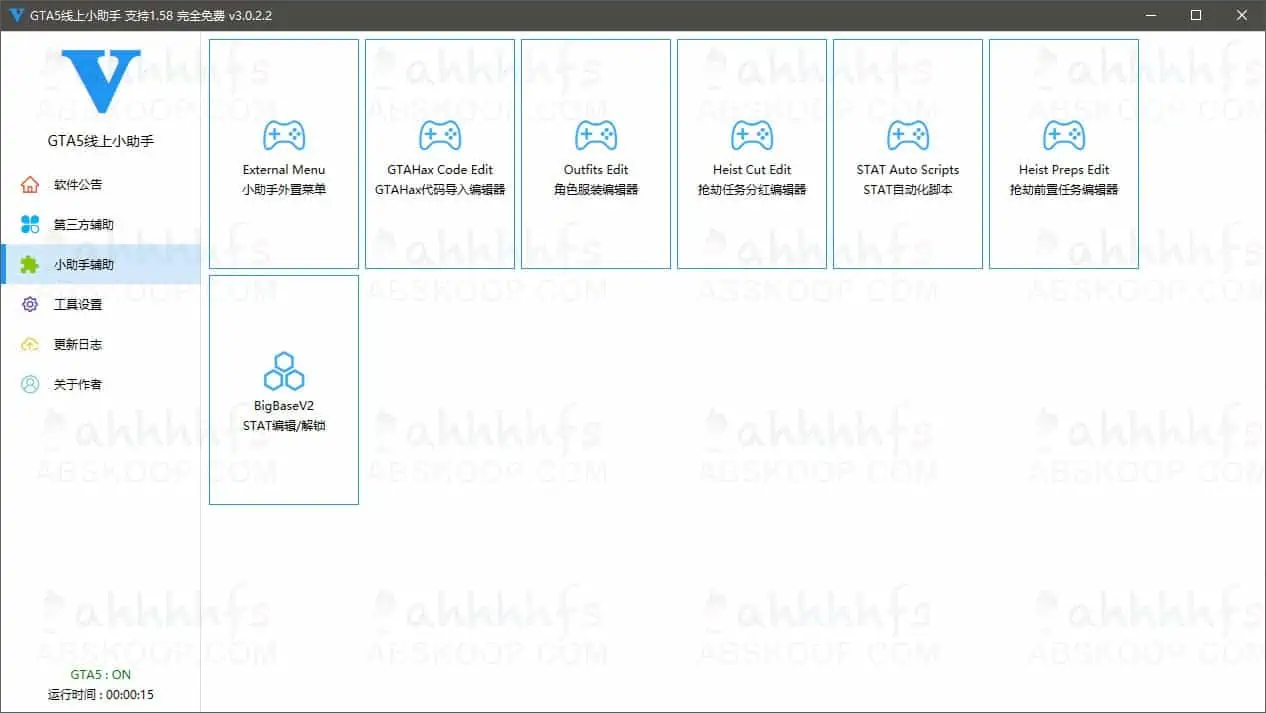Click the house icon beside 软件公告
This screenshot has width=1266, height=713.
click(30, 185)
